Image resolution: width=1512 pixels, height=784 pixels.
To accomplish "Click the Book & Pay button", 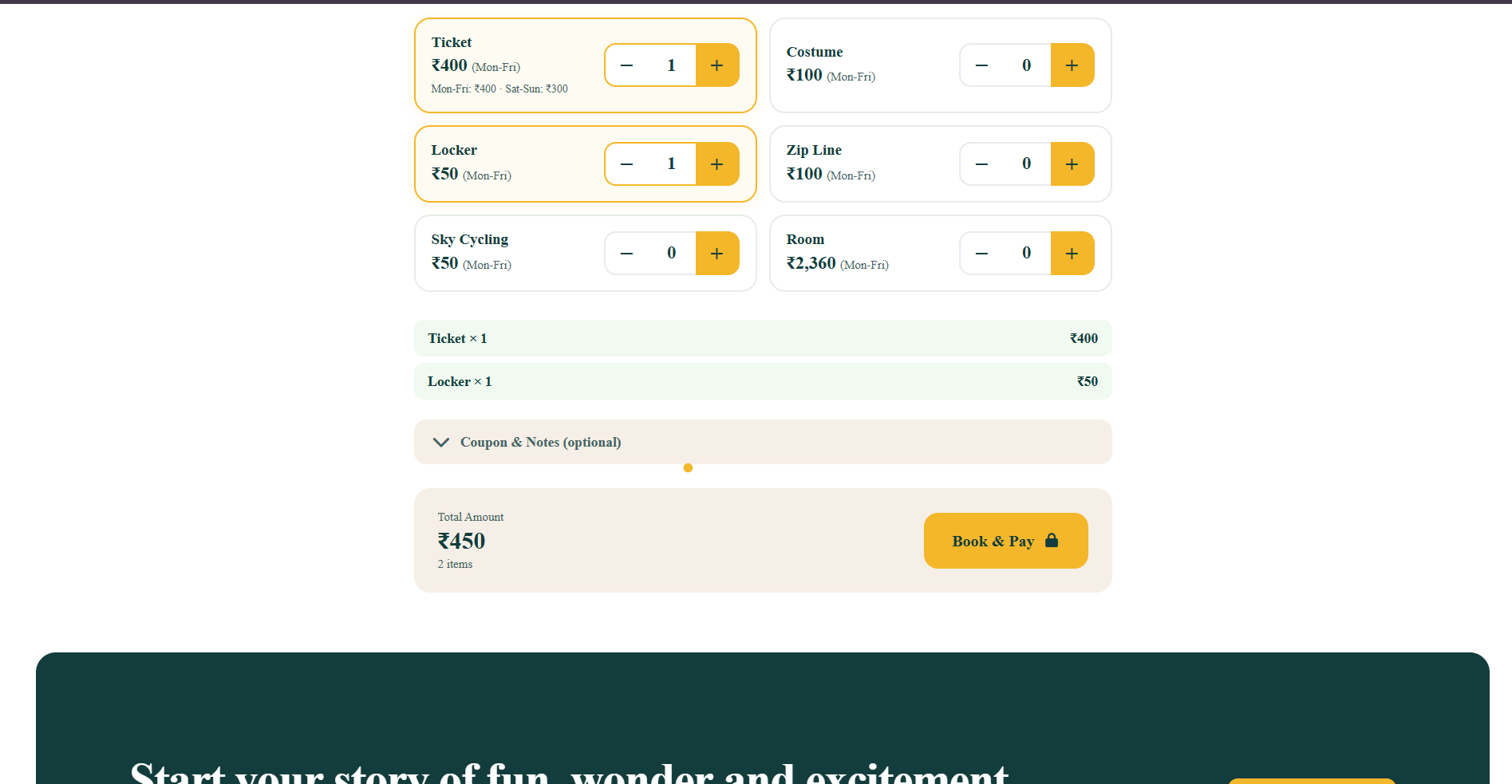I will 1005,541.
